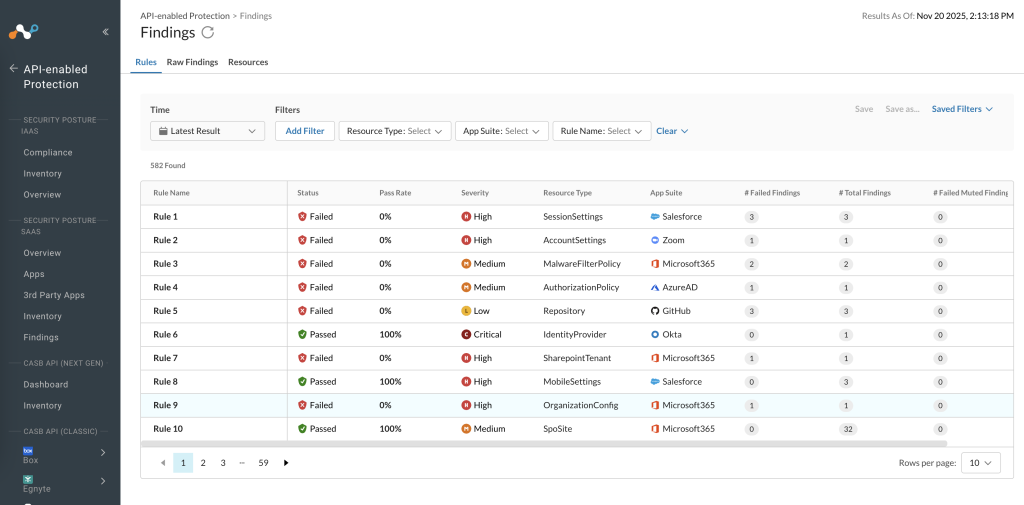Open the Latest Result time dropdown
This screenshot has height=505, width=1024.
[x=208, y=131]
